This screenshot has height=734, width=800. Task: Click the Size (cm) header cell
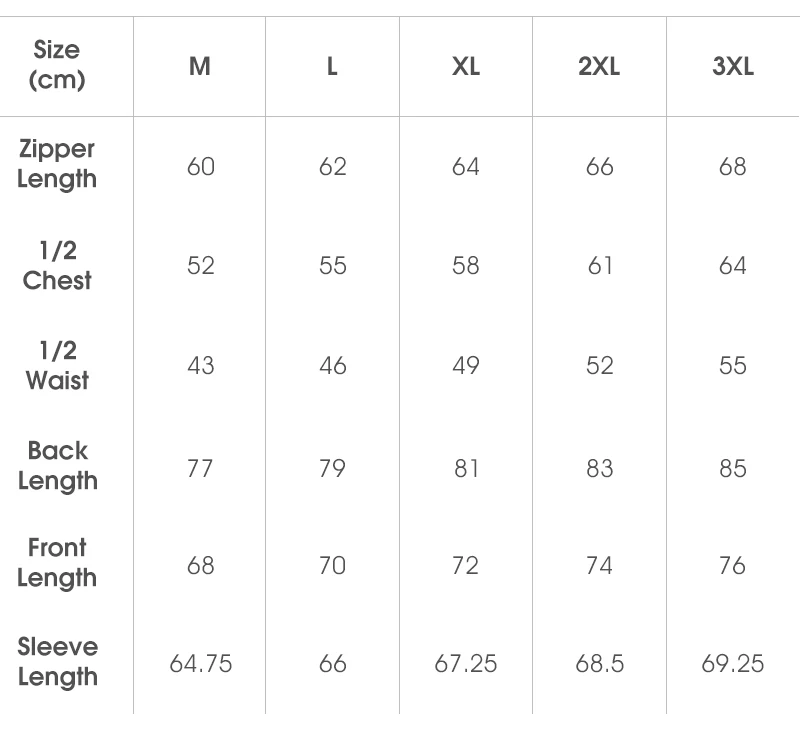57,65
